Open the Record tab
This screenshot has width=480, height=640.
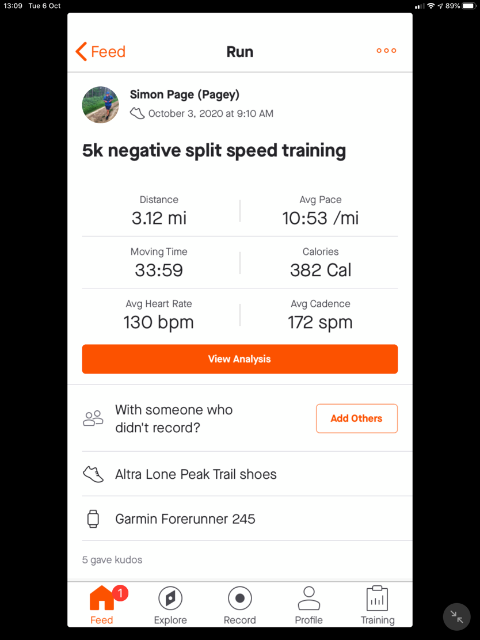(240, 605)
